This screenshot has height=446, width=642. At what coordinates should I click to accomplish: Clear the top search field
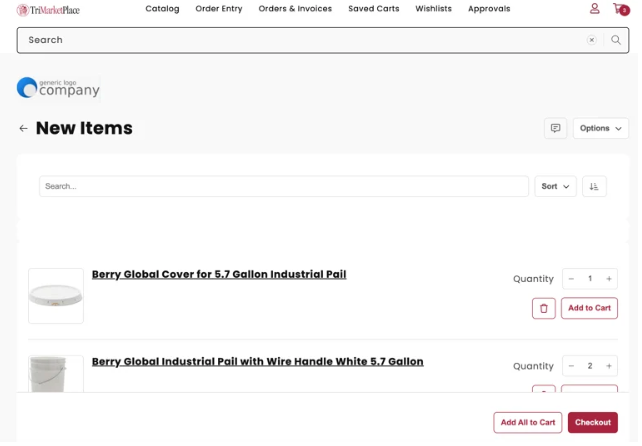coord(592,40)
